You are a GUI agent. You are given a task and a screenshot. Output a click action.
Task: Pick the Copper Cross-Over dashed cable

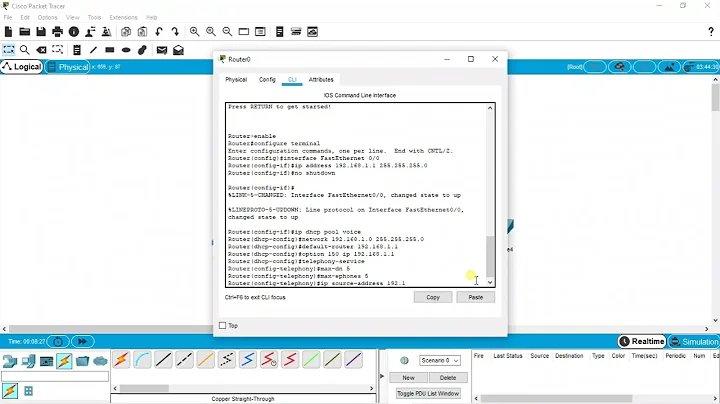click(185, 360)
